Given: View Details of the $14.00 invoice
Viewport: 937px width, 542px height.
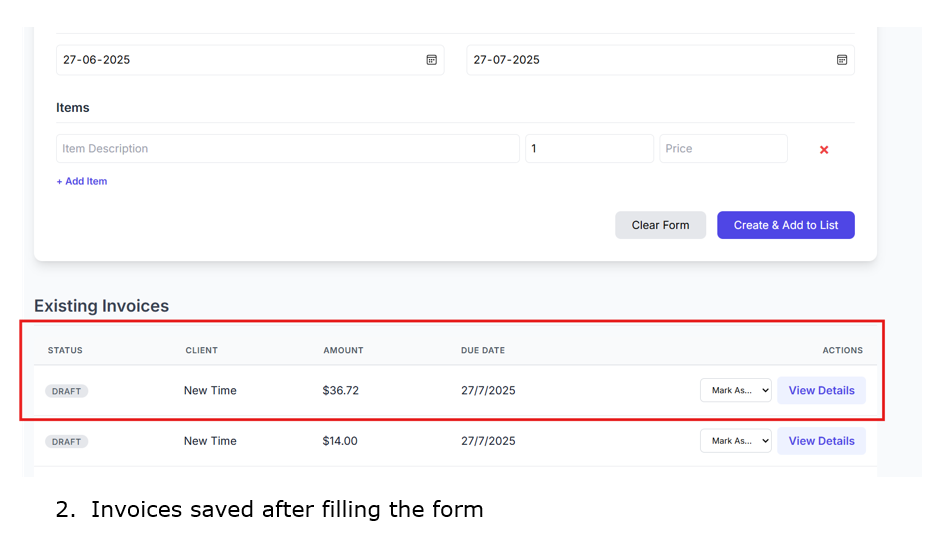Looking at the screenshot, I should click(x=821, y=441).
